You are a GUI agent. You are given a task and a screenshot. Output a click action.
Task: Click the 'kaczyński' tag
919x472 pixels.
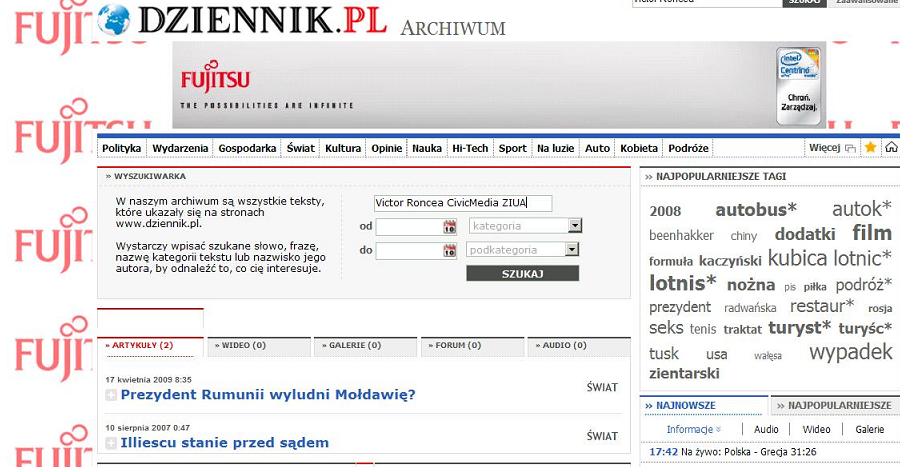(730, 261)
